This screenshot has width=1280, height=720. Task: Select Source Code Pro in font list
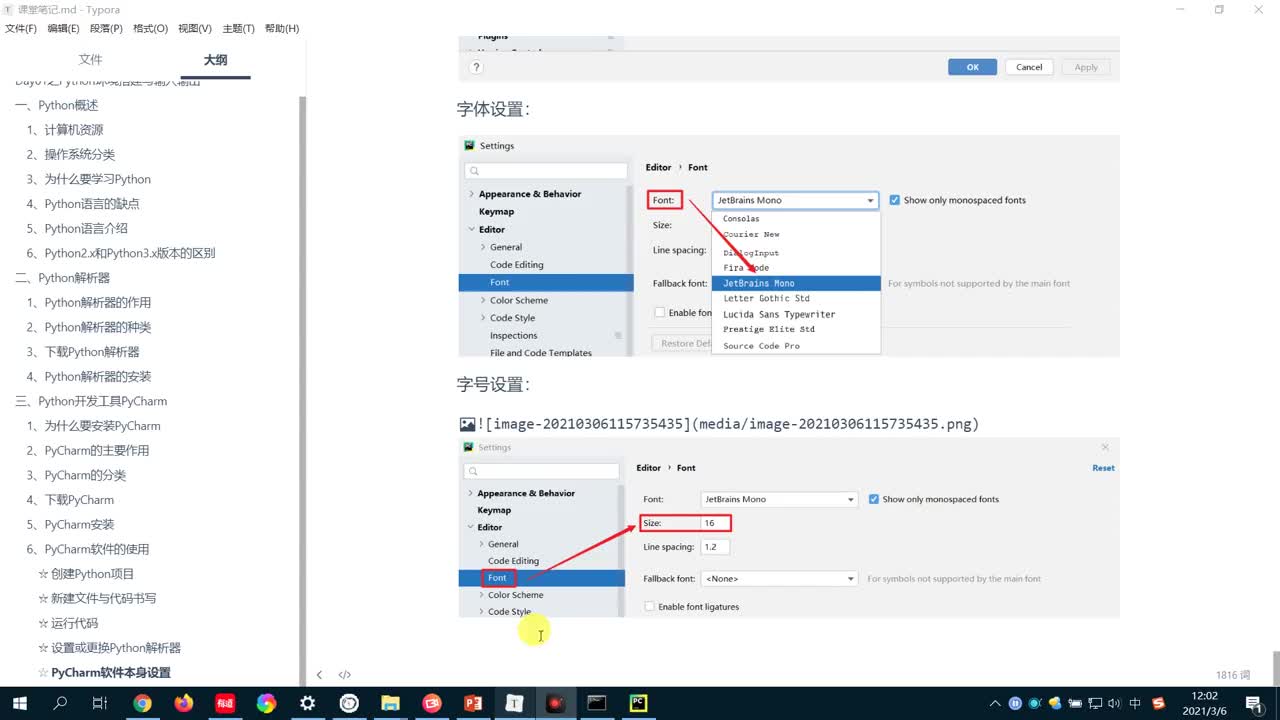click(796, 346)
